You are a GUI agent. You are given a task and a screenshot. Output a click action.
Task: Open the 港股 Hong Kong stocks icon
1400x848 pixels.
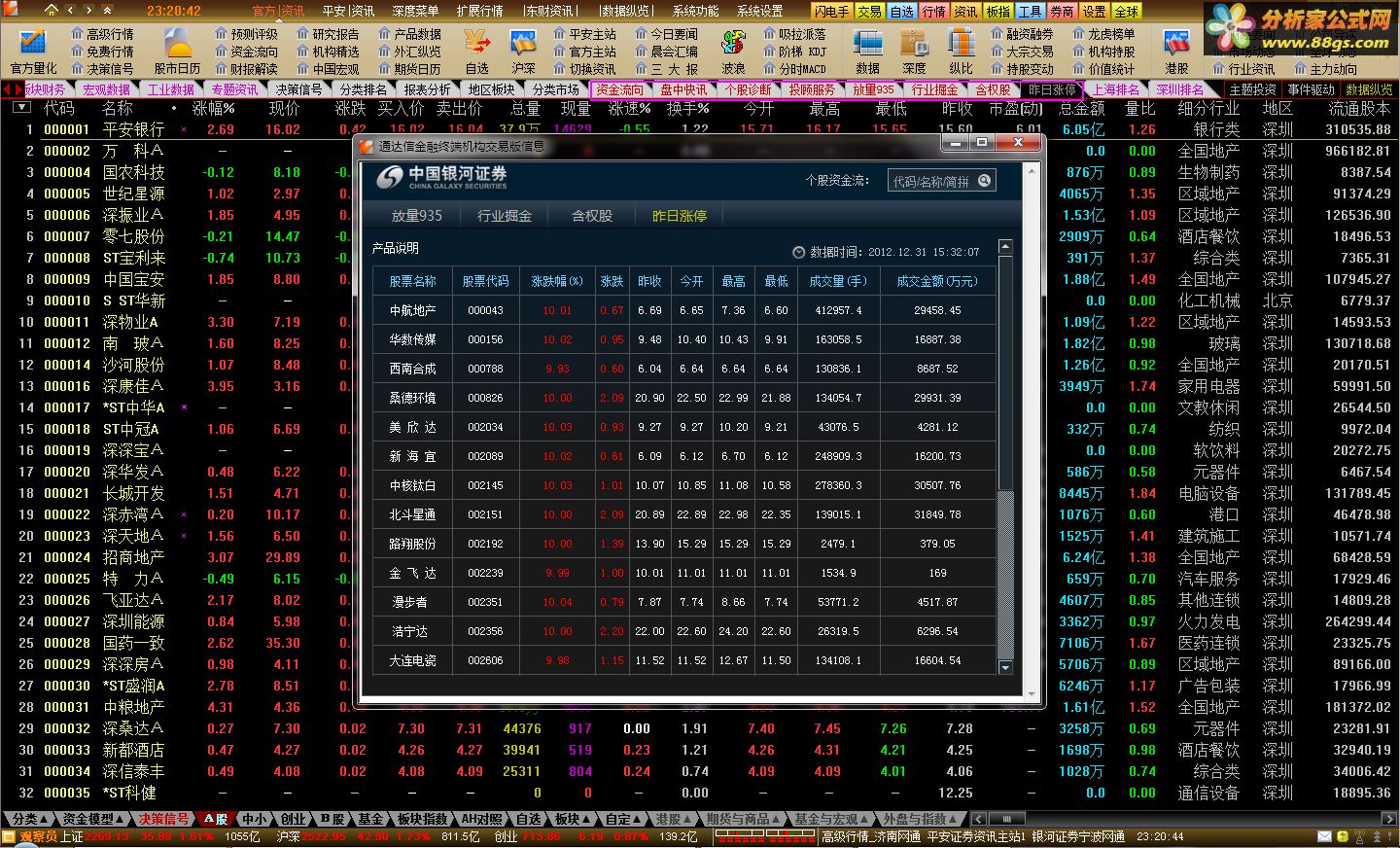coord(1176,52)
